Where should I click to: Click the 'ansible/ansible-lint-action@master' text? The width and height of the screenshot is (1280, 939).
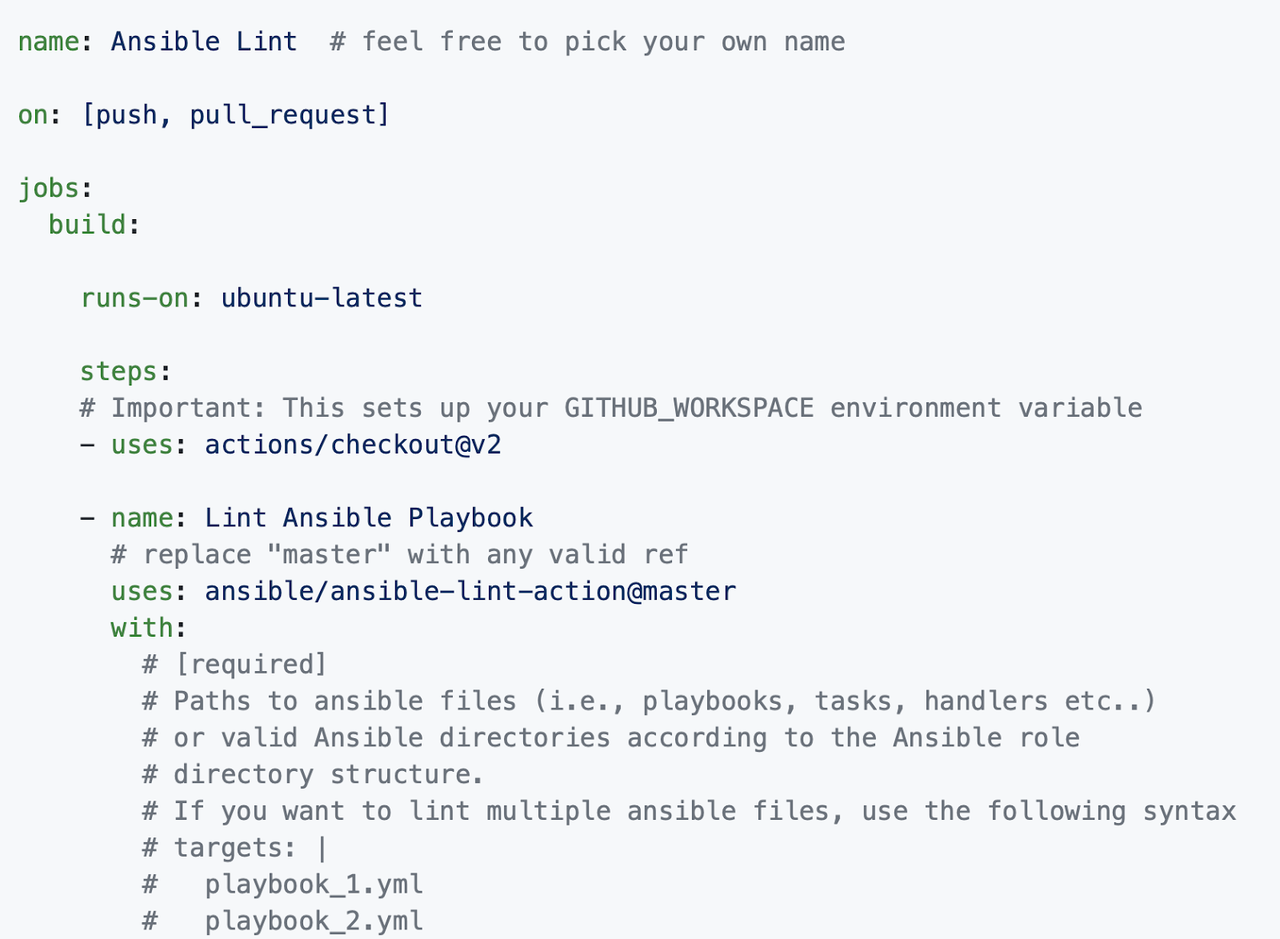(x=470, y=591)
